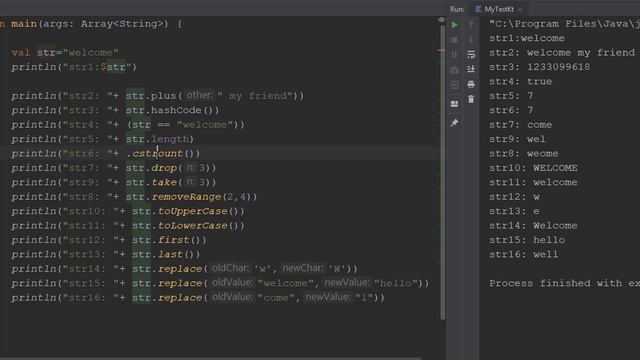This screenshot has width=640, height=360.
Task: Click console output str10: WELCOME
Action: tap(533, 168)
